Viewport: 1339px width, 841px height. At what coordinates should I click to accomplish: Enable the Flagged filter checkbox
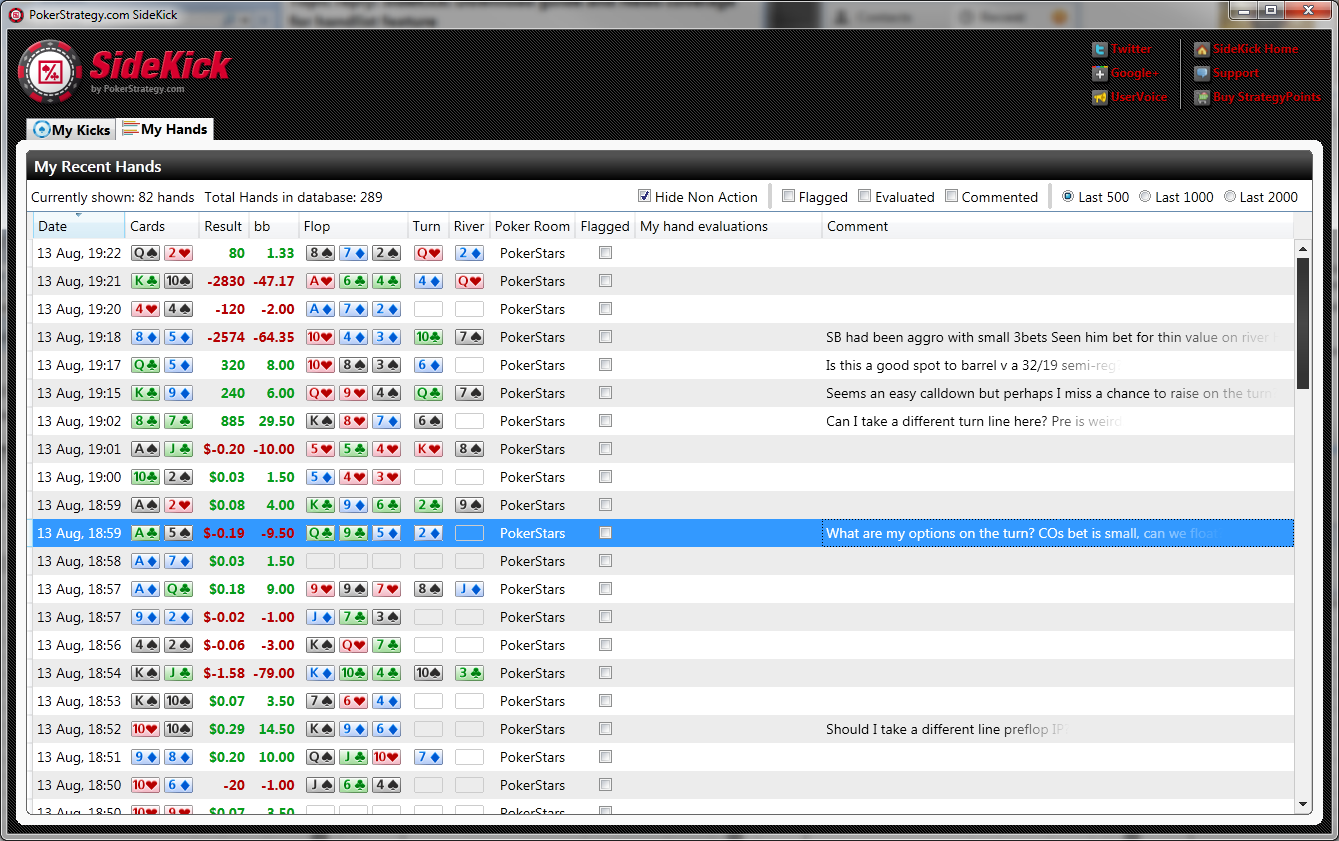788,196
